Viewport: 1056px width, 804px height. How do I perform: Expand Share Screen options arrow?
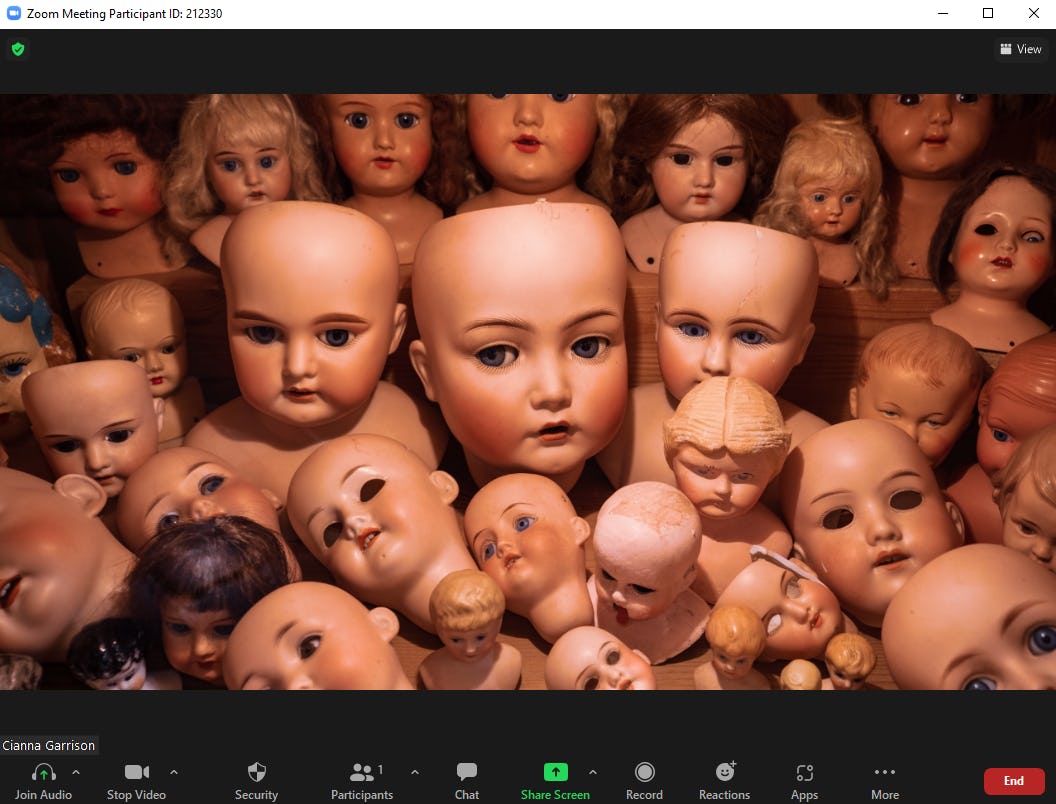tap(593, 772)
